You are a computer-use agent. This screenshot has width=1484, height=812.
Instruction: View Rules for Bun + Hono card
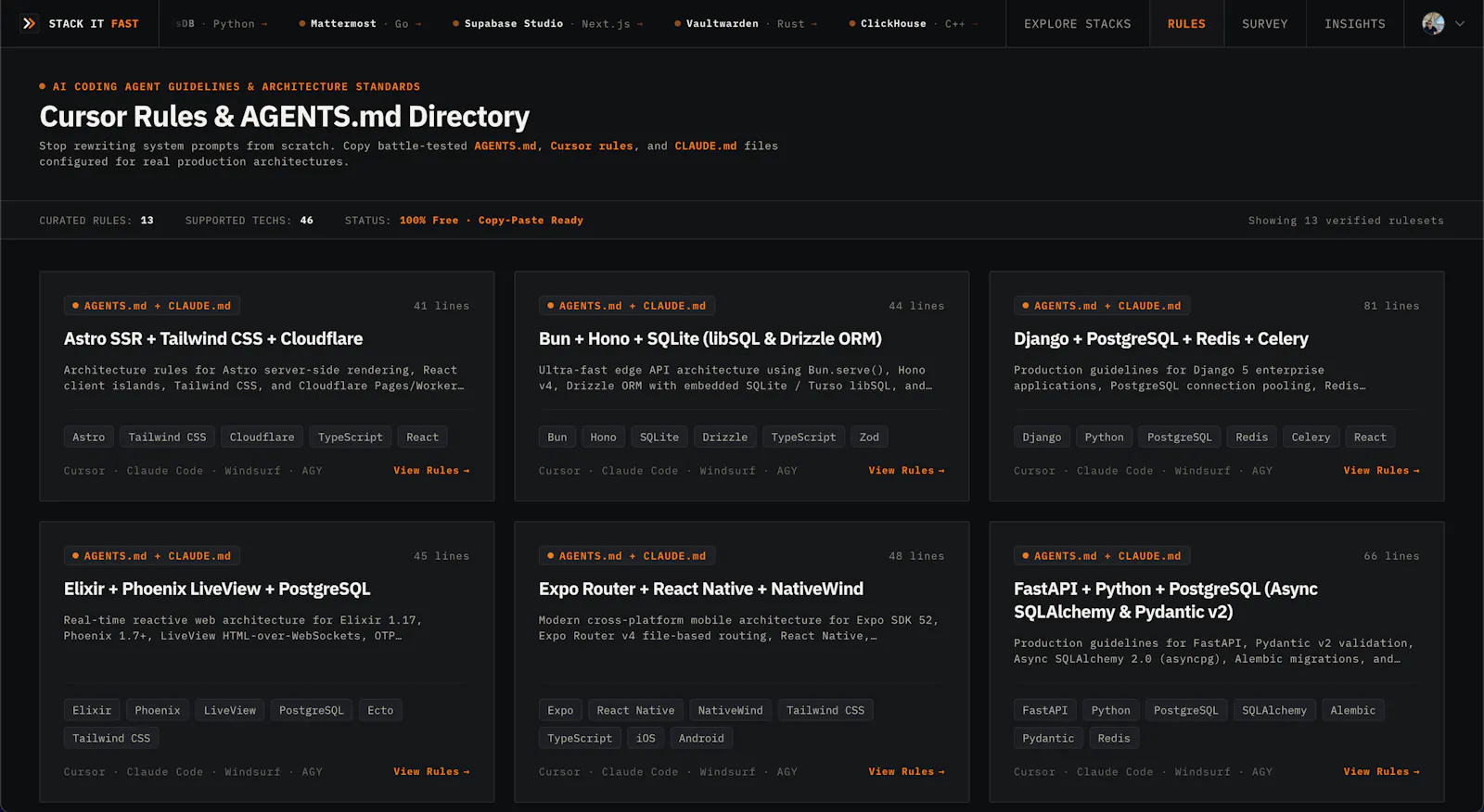click(906, 471)
